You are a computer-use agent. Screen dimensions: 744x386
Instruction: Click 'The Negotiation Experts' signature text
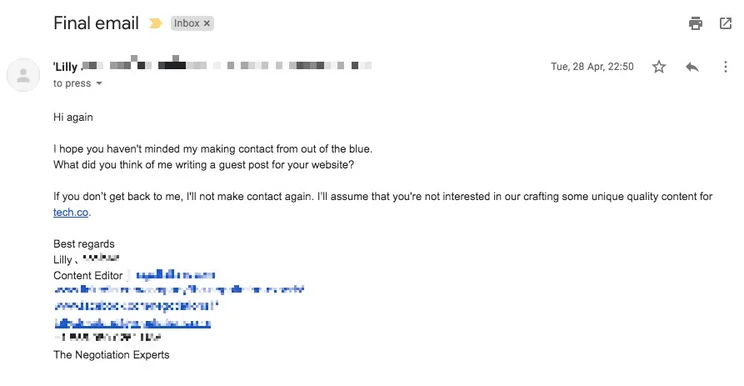pyautogui.click(x=112, y=355)
